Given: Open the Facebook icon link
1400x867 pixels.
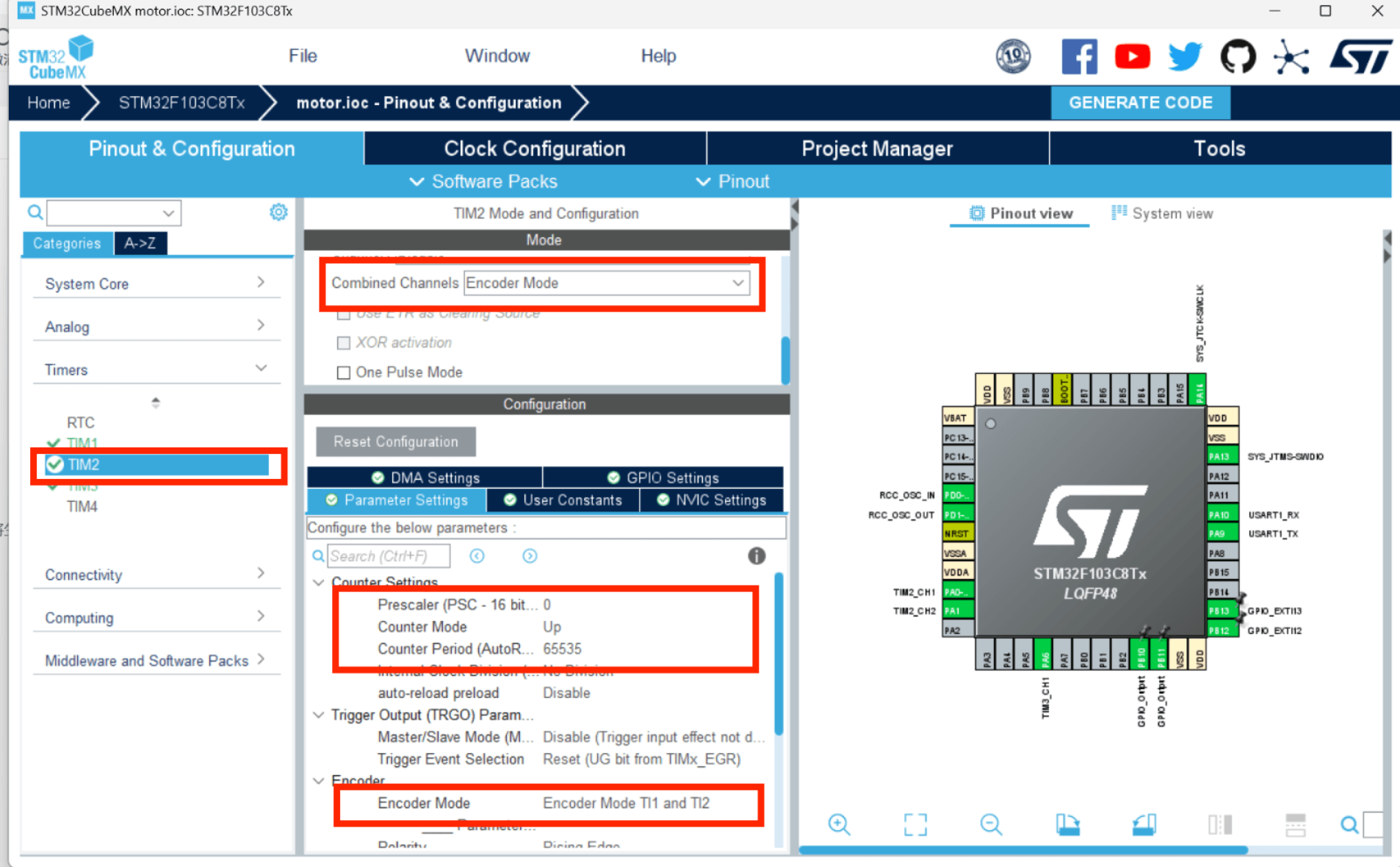Looking at the screenshot, I should click(x=1079, y=57).
